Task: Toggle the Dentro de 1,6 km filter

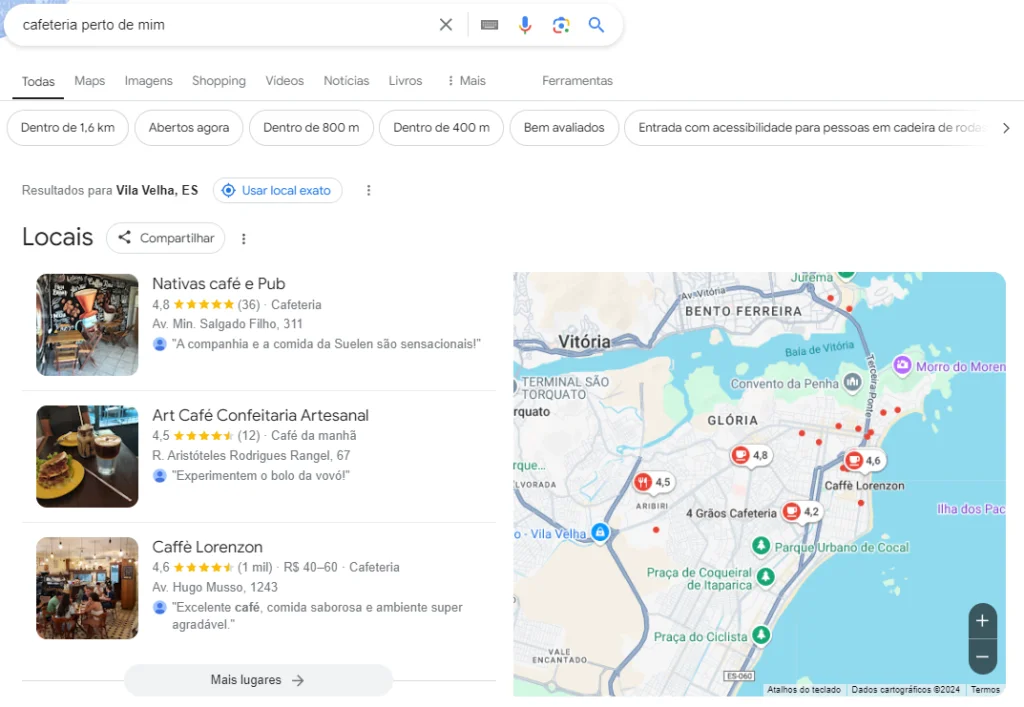Action: [x=68, y=127]
